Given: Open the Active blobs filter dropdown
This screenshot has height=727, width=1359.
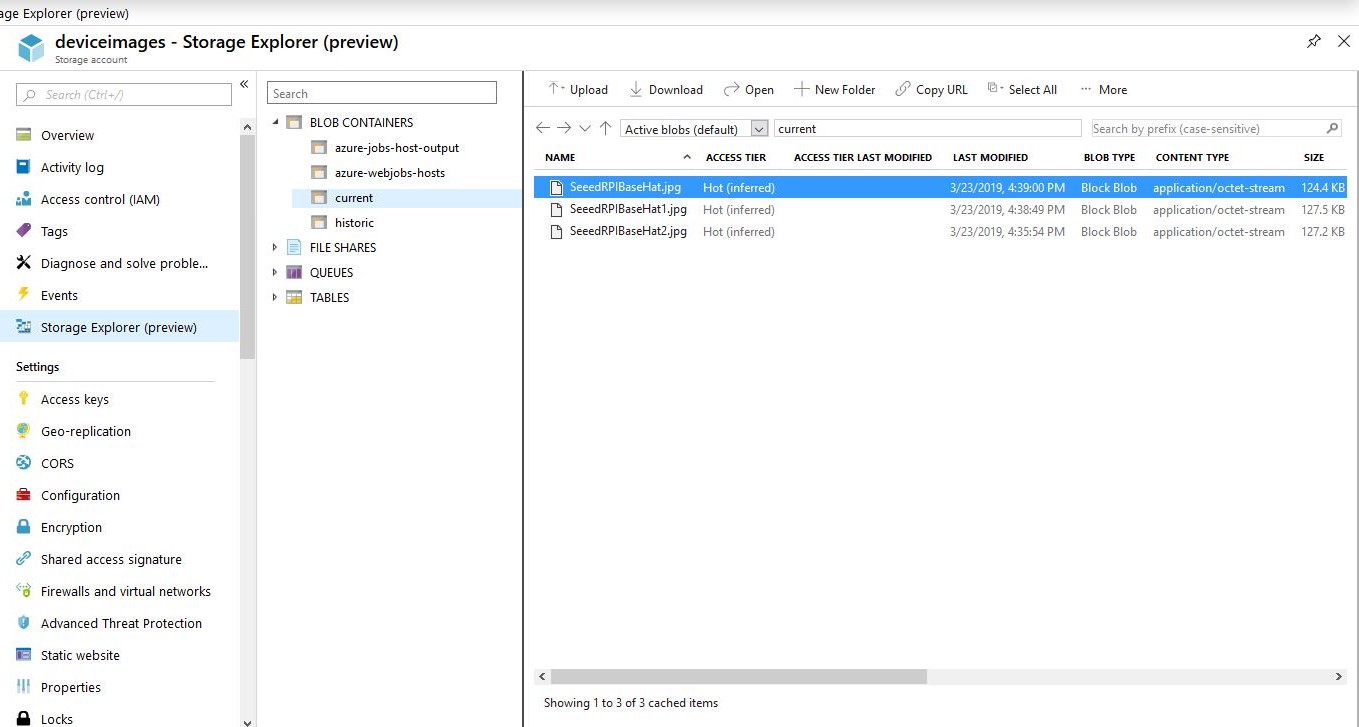Looking at the screenshot, I should (759, 129).
